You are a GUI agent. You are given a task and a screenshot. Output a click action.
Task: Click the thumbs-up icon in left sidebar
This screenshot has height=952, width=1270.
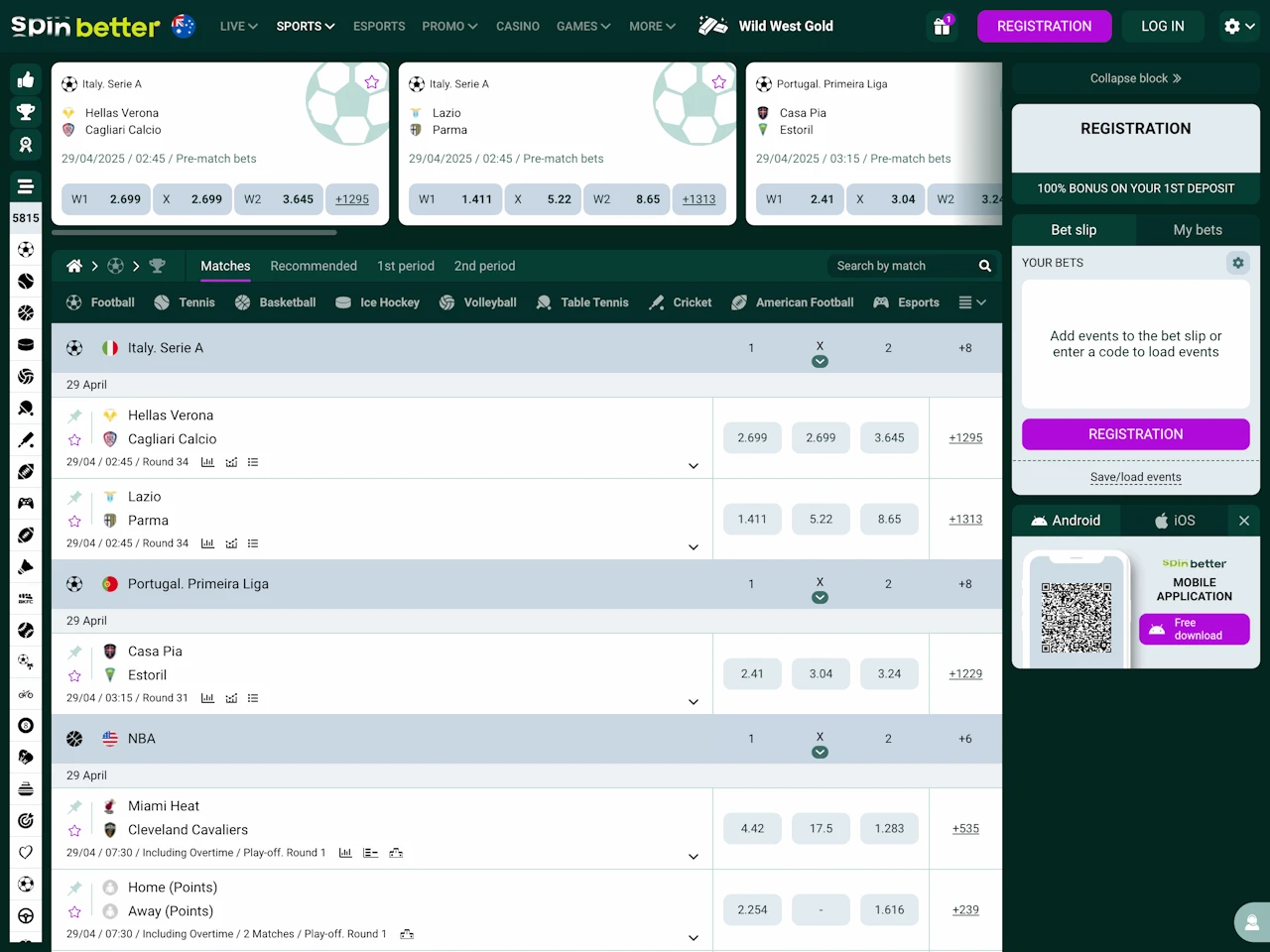(x=26, y=80)
